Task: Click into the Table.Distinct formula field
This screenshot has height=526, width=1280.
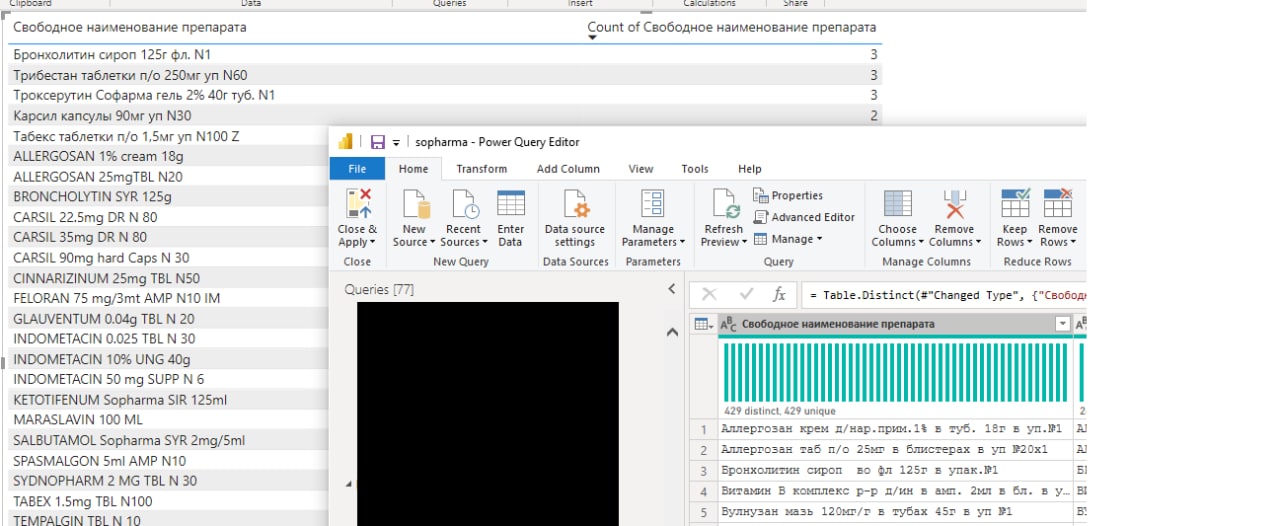Action: click(x=944, y=296)
